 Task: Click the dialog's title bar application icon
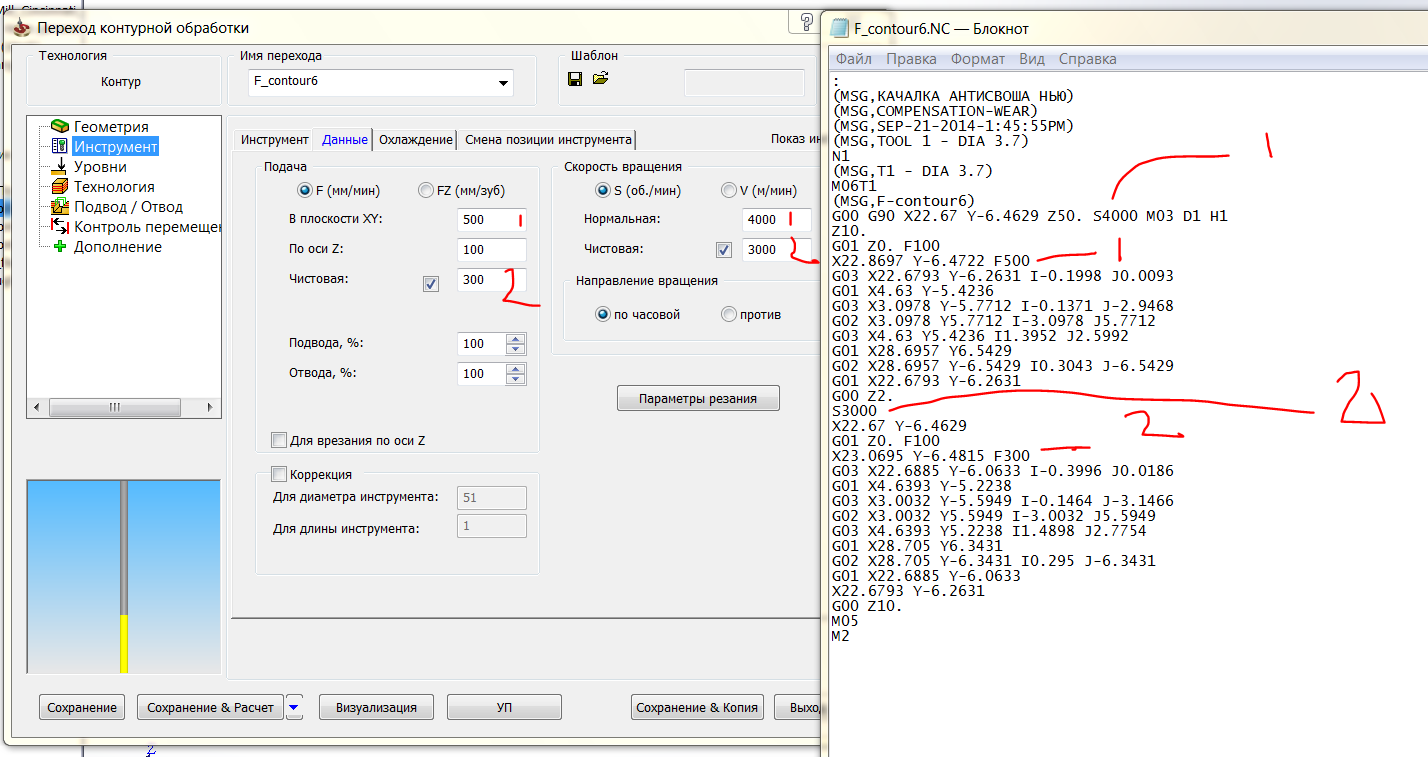point(21,28)
